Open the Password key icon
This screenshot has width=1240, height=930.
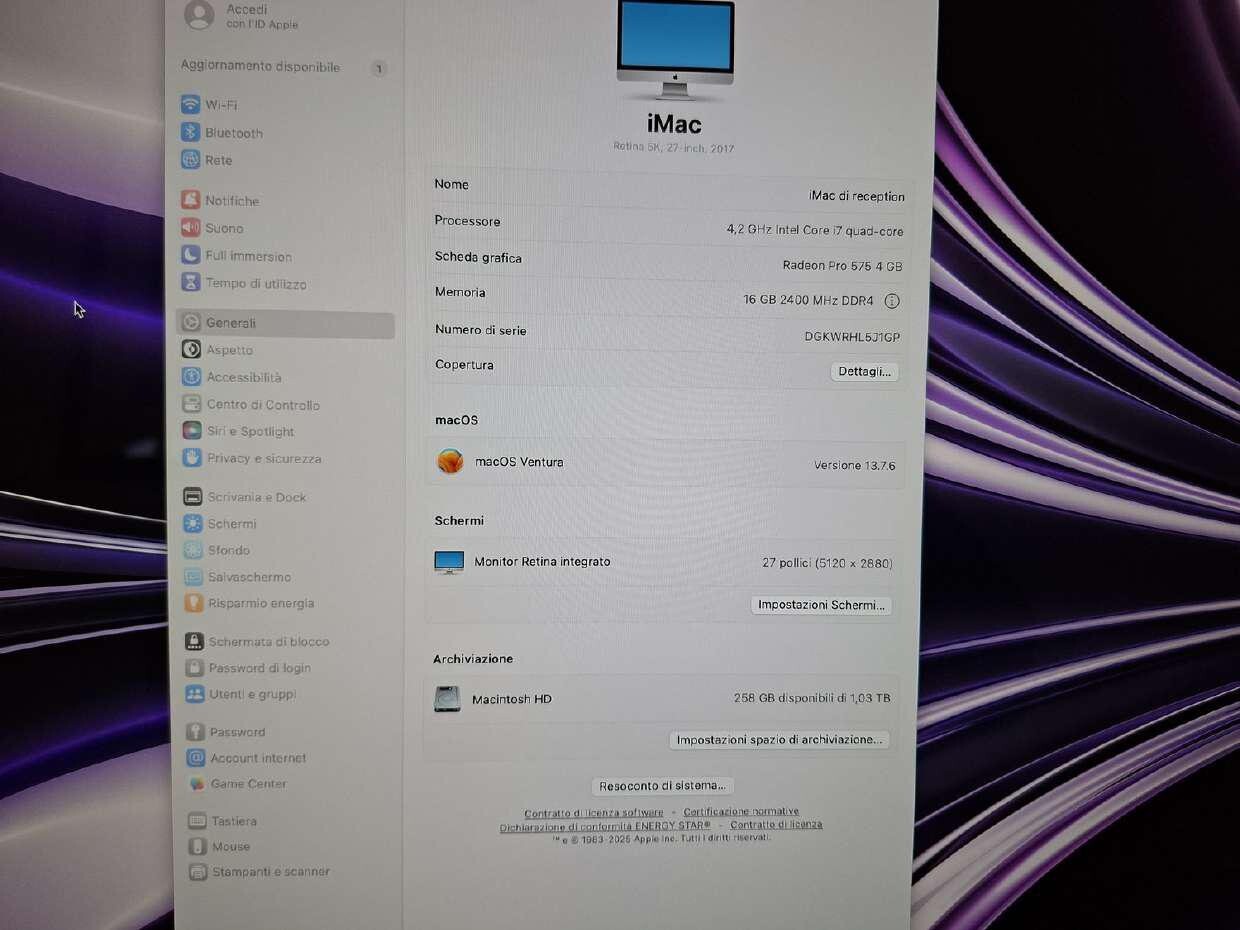coord(196,732)
